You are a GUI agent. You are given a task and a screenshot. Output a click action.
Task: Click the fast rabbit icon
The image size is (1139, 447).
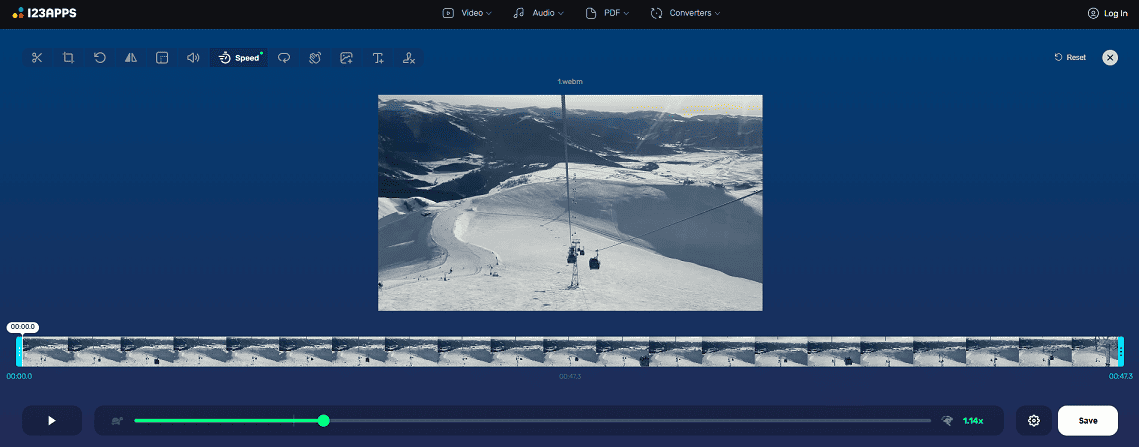click(947, 421)
